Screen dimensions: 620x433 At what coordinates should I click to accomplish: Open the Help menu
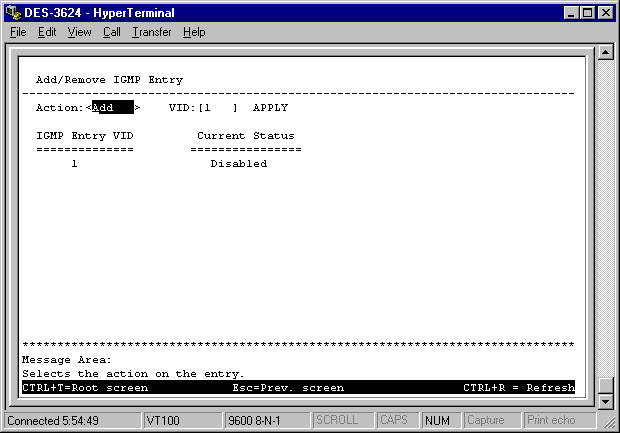(x=193, y=32)
